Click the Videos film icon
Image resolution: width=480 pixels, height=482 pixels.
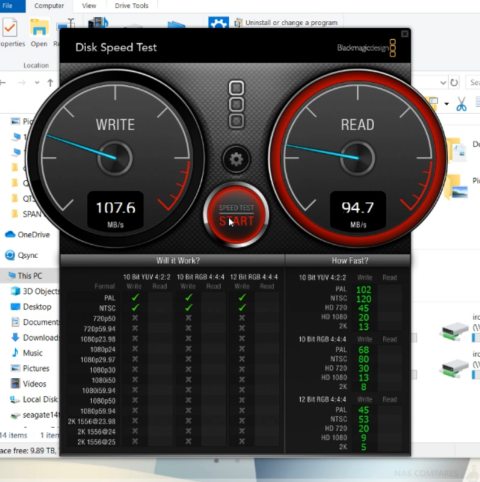click(15, 383)
